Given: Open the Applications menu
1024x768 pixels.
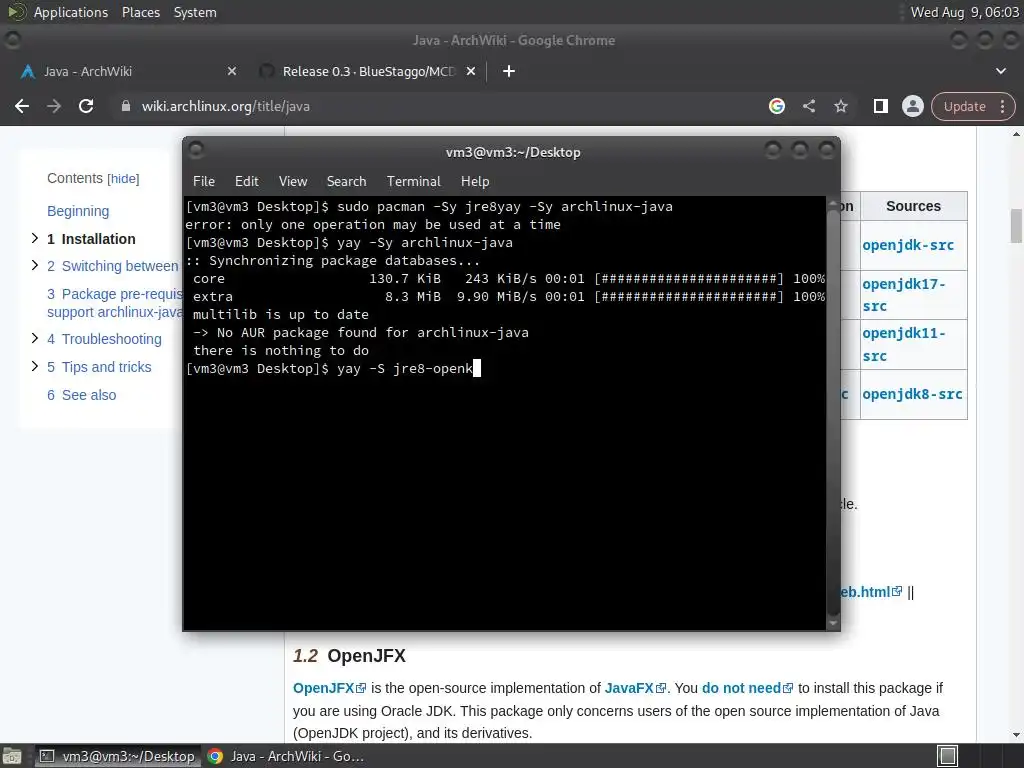Looking at the screenshot, I should point(71,12).
